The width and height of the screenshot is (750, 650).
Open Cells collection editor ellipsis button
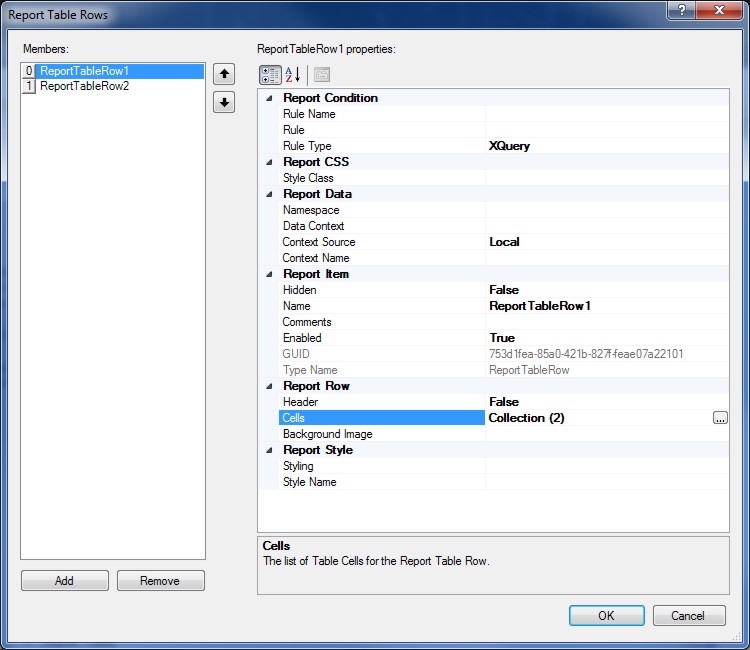[720, 418]
